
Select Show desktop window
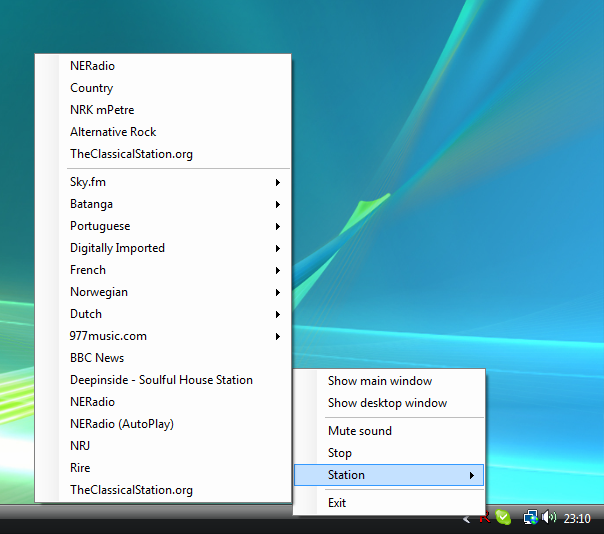pos(389,403)
